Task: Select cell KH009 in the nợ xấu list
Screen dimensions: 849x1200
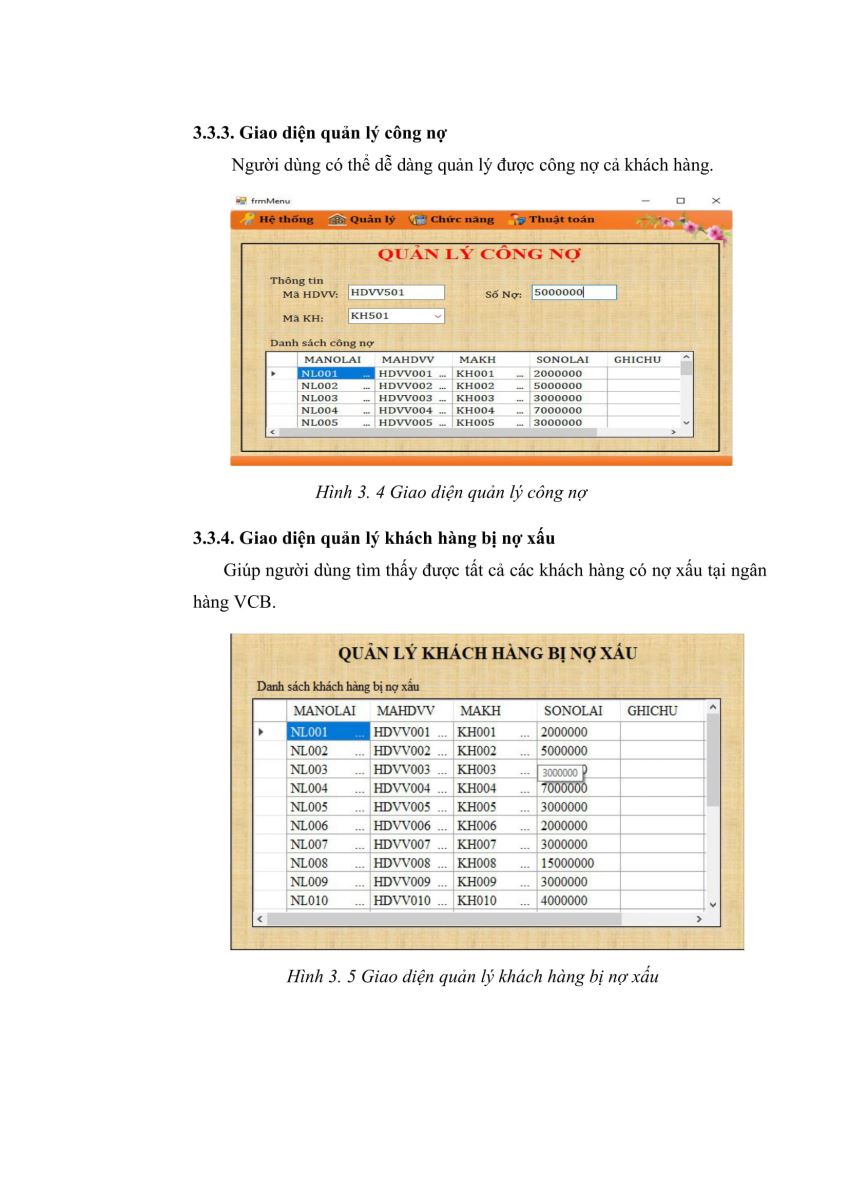Action: tap(494, 882)
